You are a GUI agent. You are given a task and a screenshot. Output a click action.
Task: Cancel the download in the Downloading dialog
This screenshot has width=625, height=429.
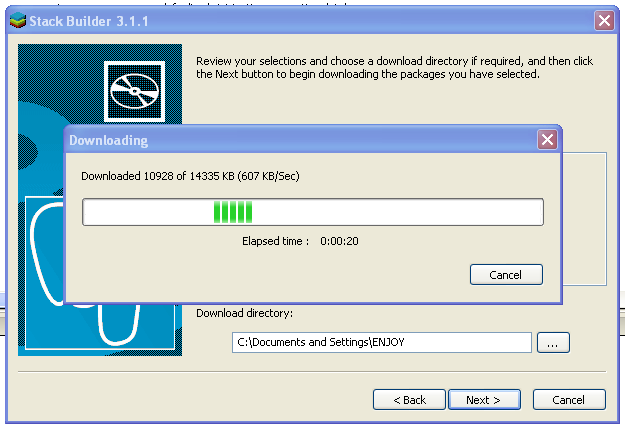click(506, 275)
